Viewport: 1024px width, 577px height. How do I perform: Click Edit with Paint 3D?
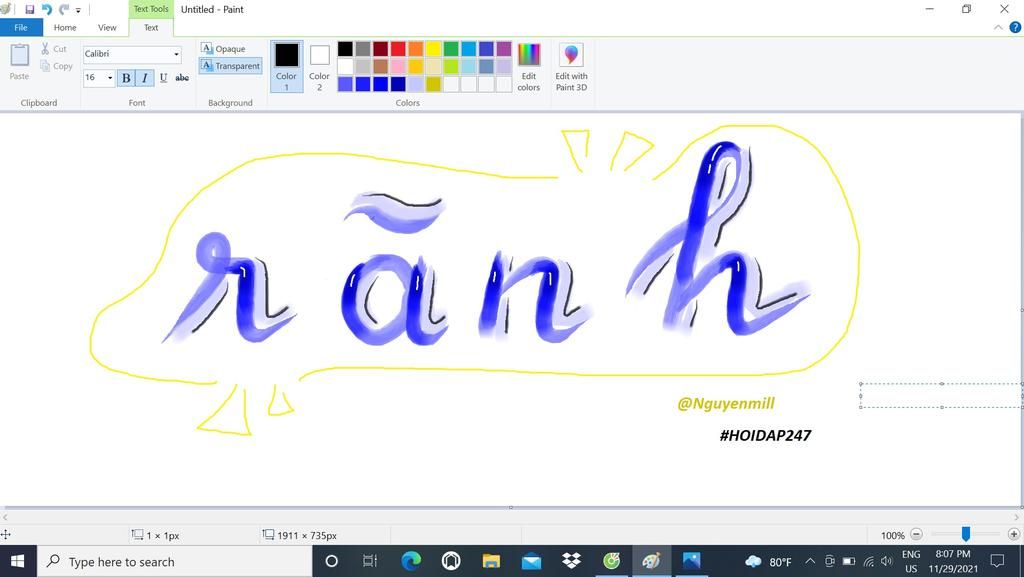pyautogui.click(x=571, y=66)
